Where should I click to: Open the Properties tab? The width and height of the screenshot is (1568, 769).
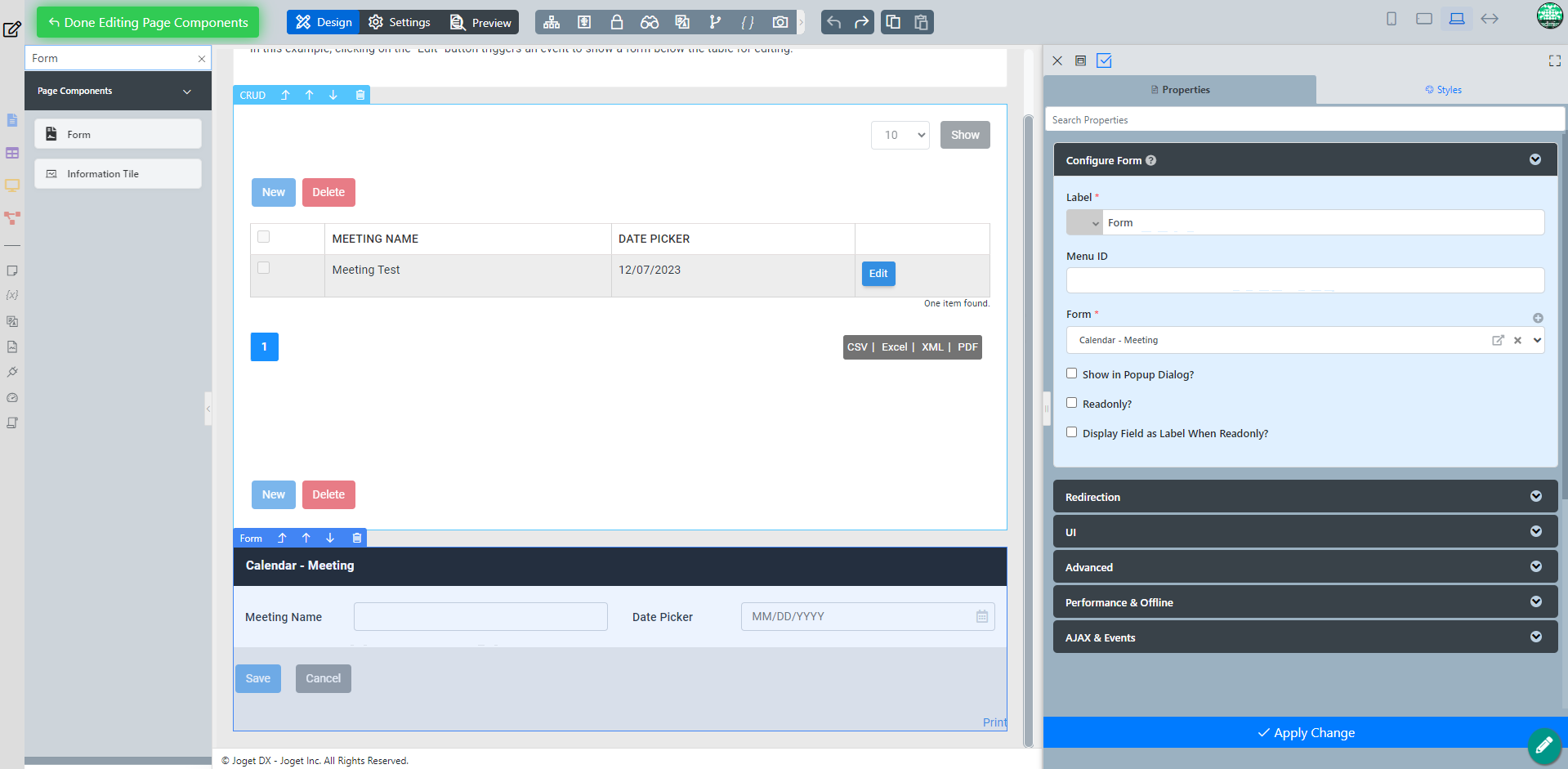point(1180,90)
